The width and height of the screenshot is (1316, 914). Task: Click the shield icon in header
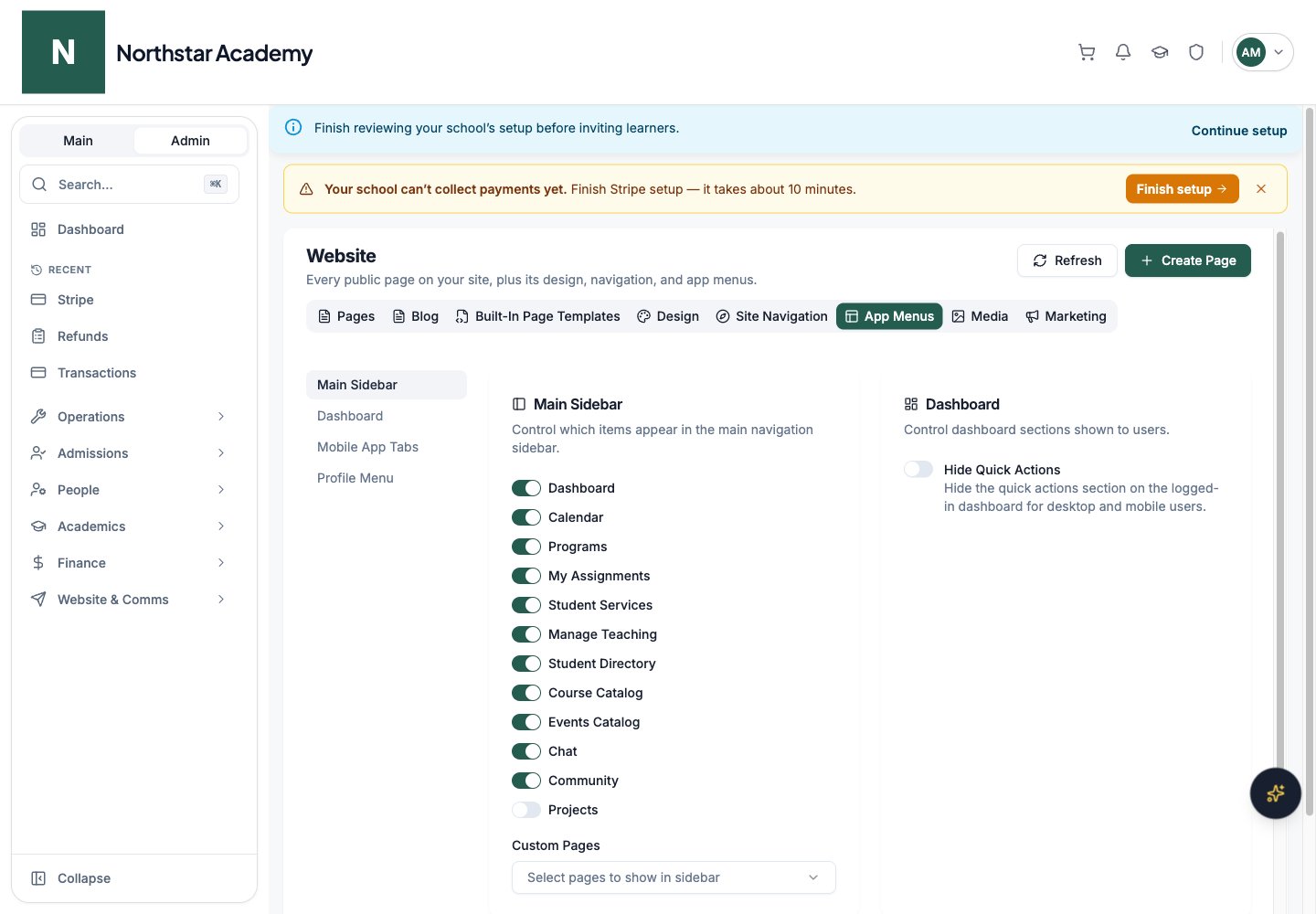click(x=1196, y=52)
